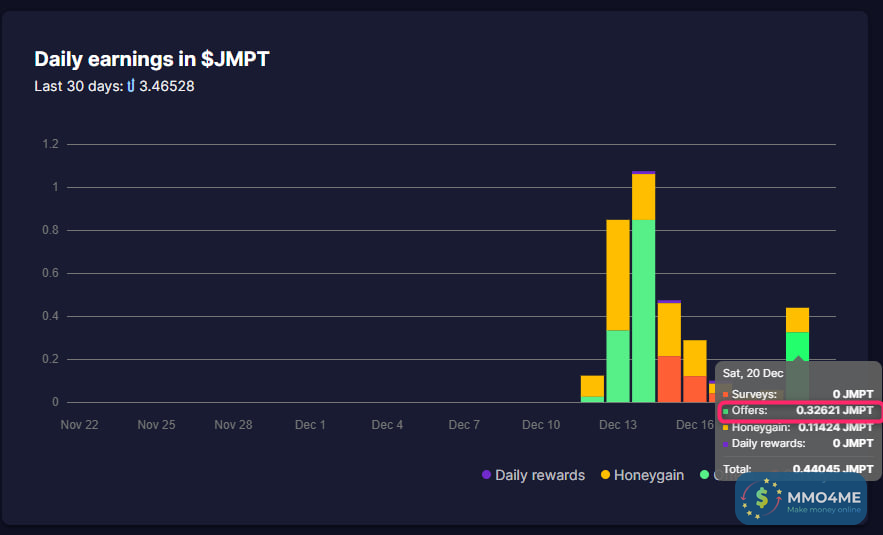Screen dimensions: 883x535
Task: Open the MMO4ME Make money online link
Action: 822,499
